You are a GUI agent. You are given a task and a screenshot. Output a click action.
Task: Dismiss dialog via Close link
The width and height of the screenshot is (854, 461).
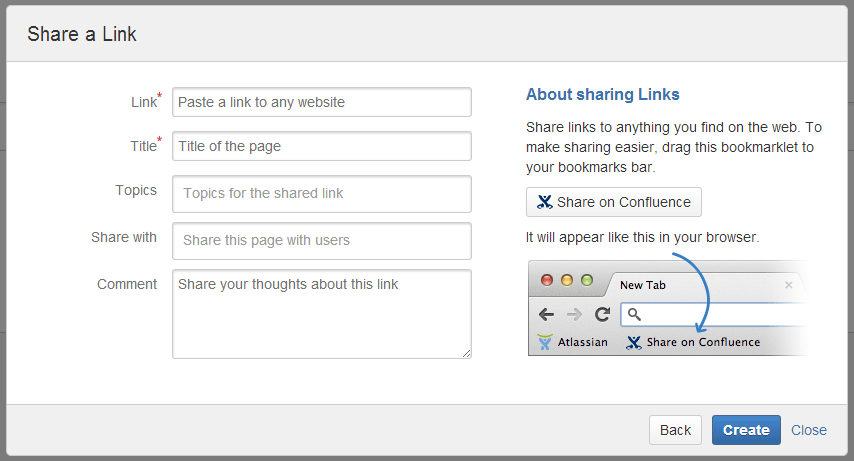pos(809,430)
